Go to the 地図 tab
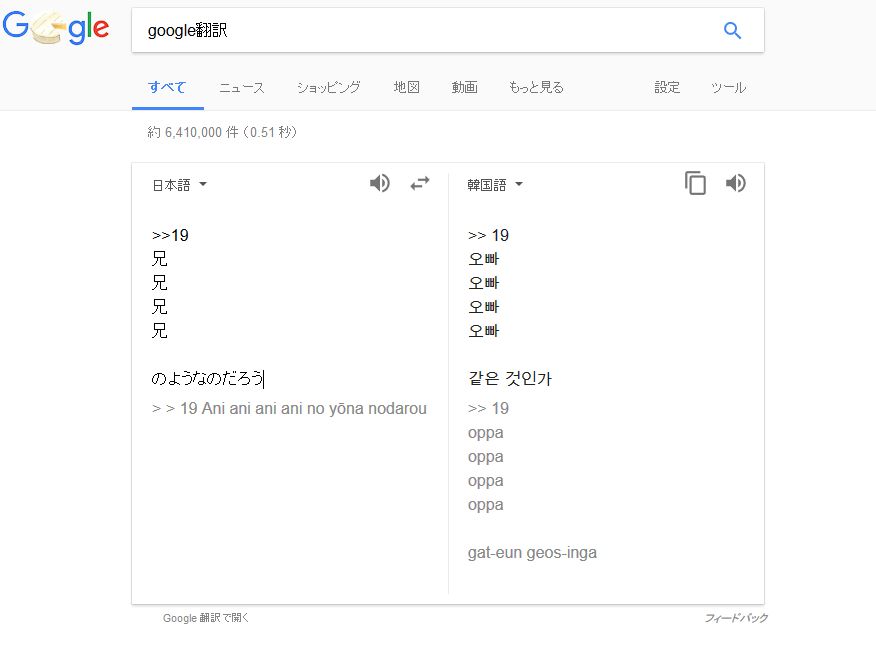Screen dimensions: 876x653 406,88
